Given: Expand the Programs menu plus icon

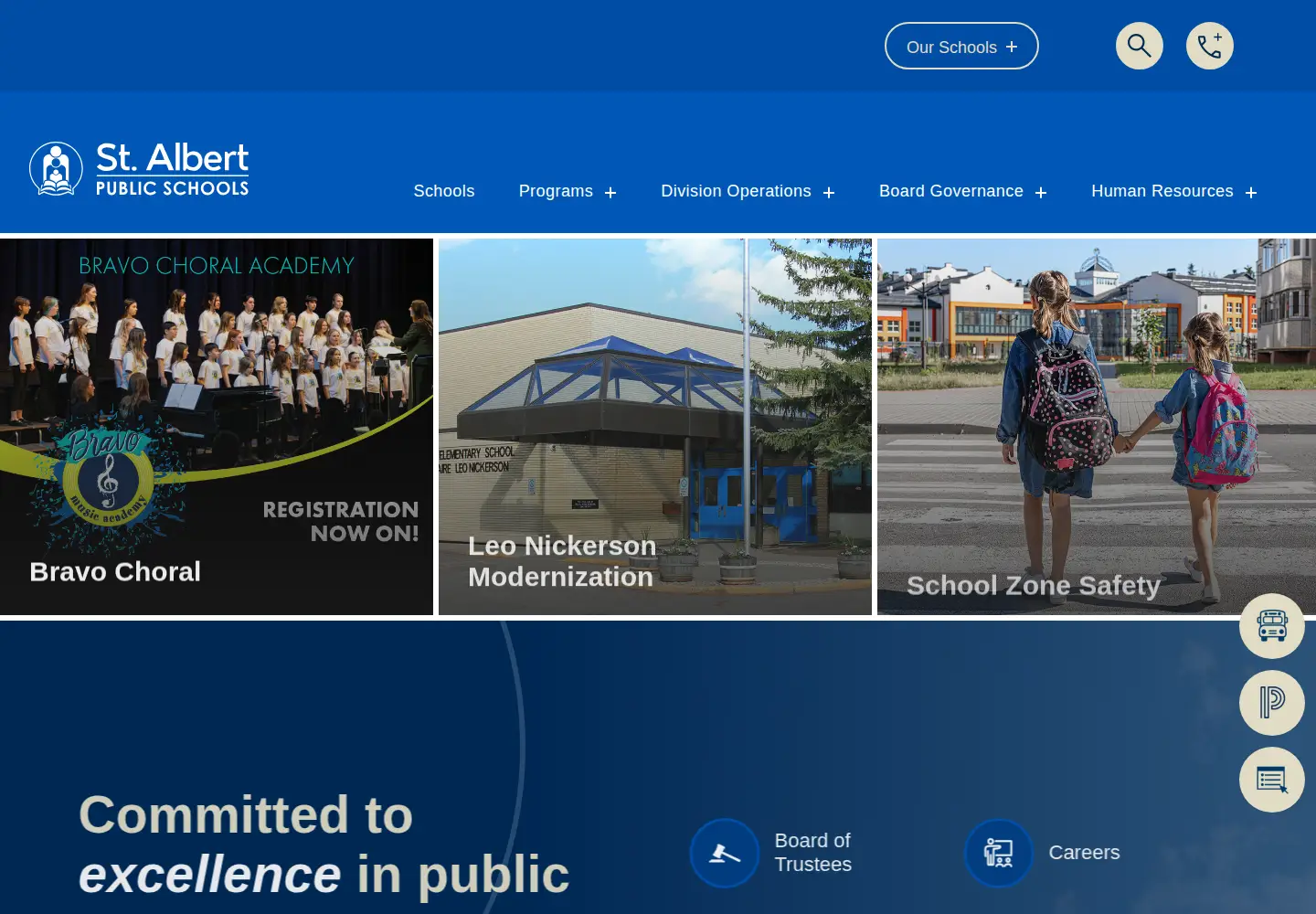Looking at the screenshot, I should coord(610,193).
